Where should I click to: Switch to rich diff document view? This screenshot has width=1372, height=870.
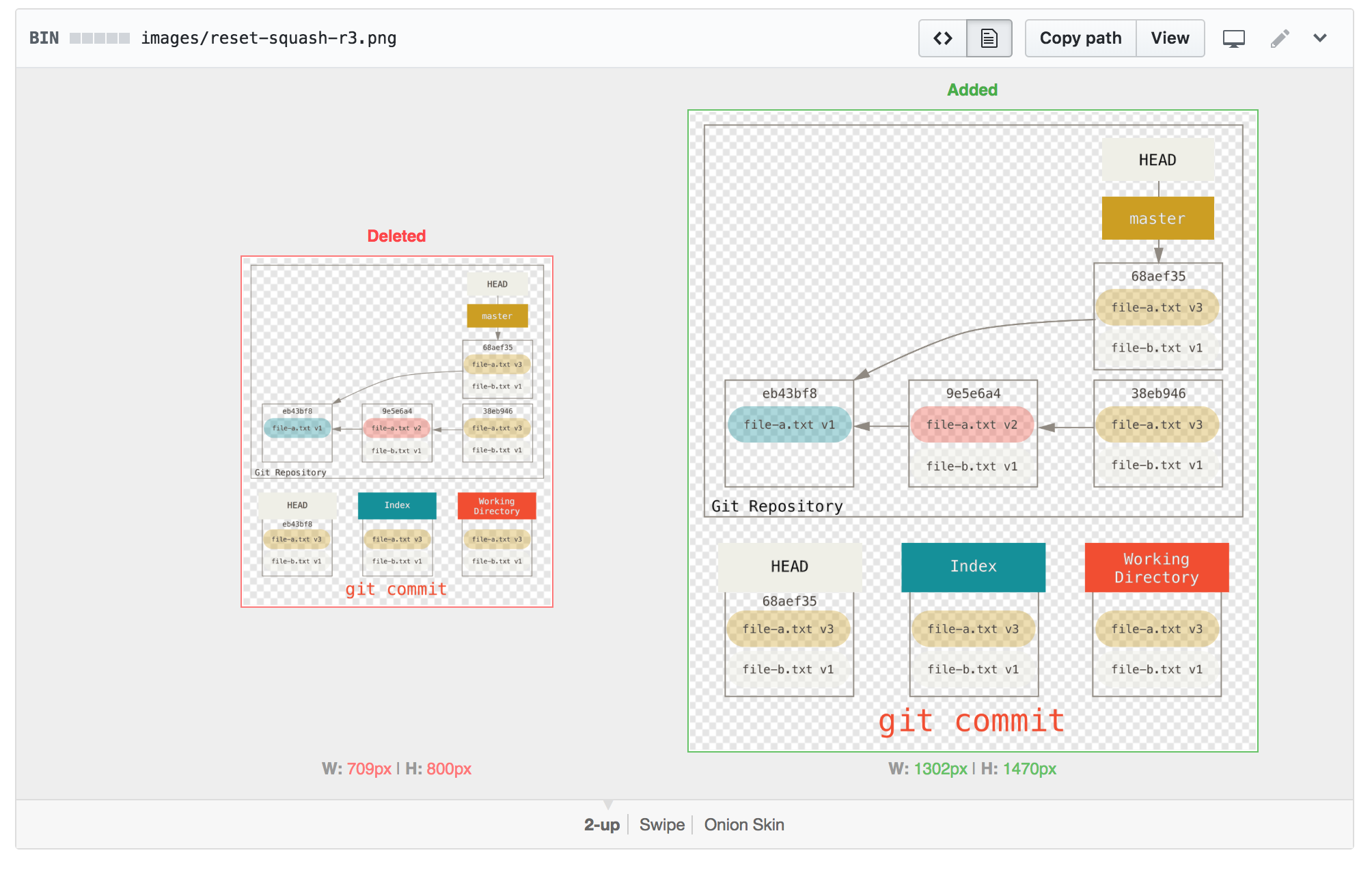pos(989,38)
